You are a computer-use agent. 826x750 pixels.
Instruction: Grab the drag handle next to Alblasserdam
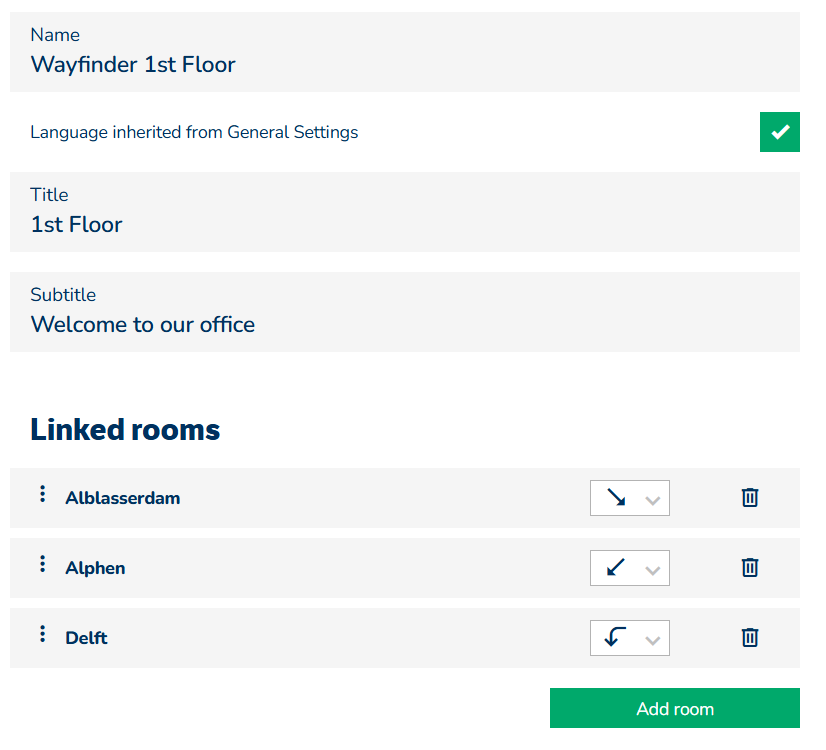point(42,494)
